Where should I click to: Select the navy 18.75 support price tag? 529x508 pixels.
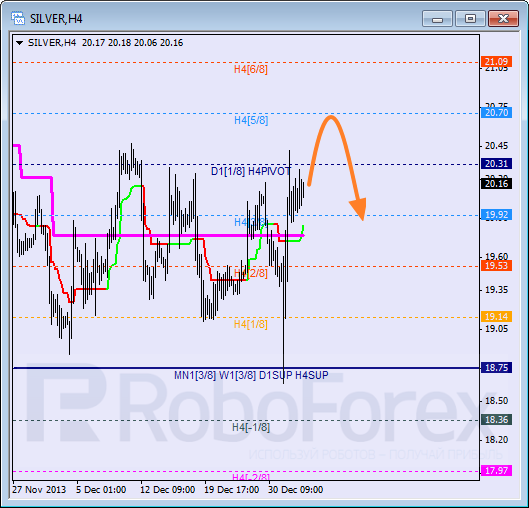point(496,367)
